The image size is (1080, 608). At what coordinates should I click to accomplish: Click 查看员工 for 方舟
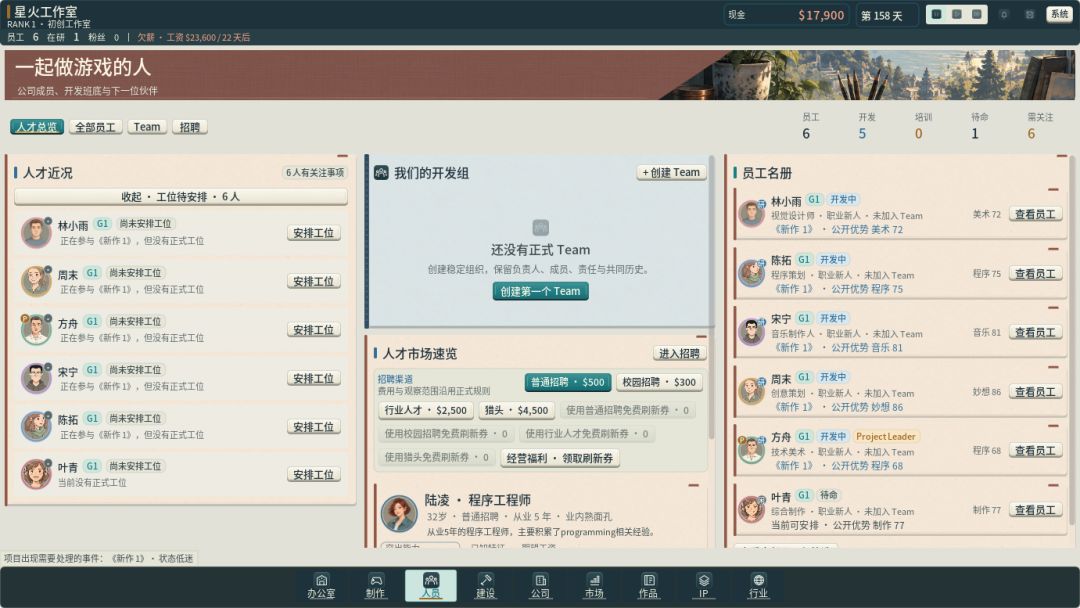(x=1035, y=451)
